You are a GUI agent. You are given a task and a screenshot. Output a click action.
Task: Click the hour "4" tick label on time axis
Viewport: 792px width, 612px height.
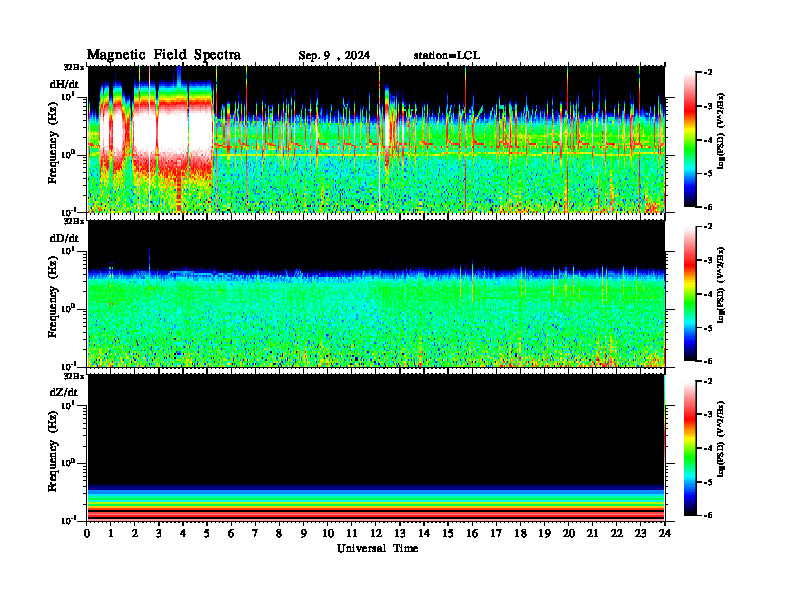click(x=183, y=533)
